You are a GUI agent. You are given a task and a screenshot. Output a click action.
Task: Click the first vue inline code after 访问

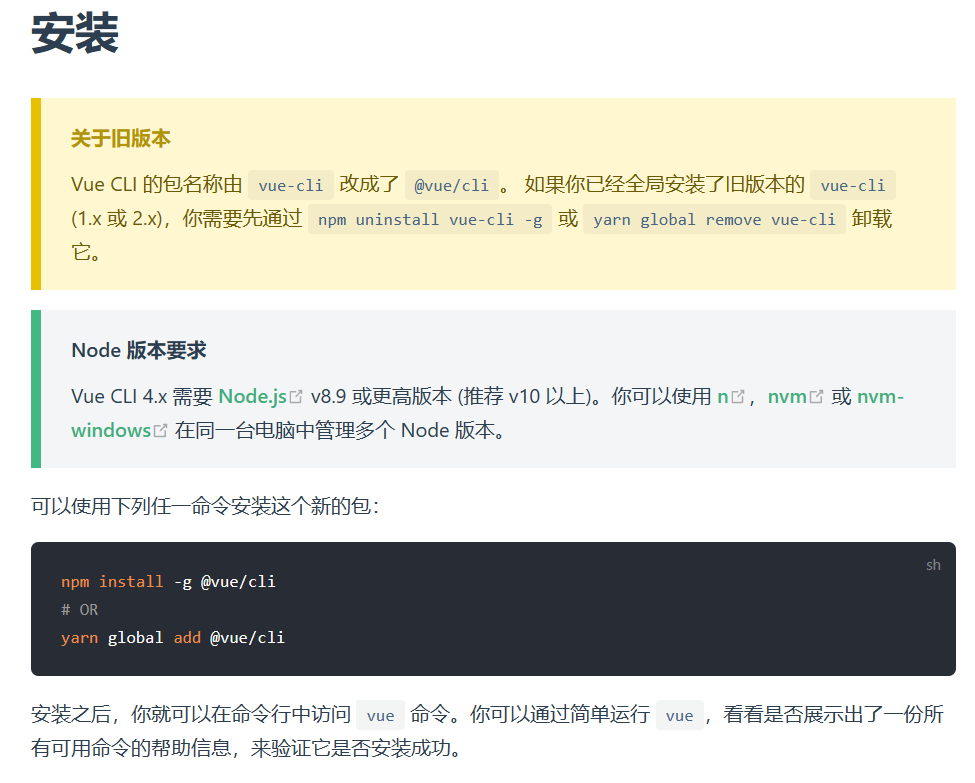381,715
